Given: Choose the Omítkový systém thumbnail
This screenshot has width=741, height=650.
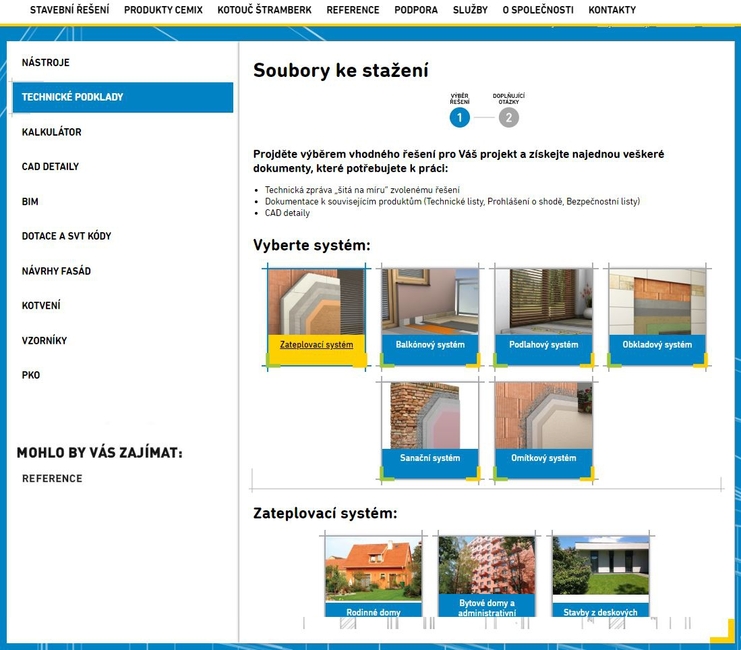Looking at the screenshot, I should pyautogui.click(x=544, y=428).
